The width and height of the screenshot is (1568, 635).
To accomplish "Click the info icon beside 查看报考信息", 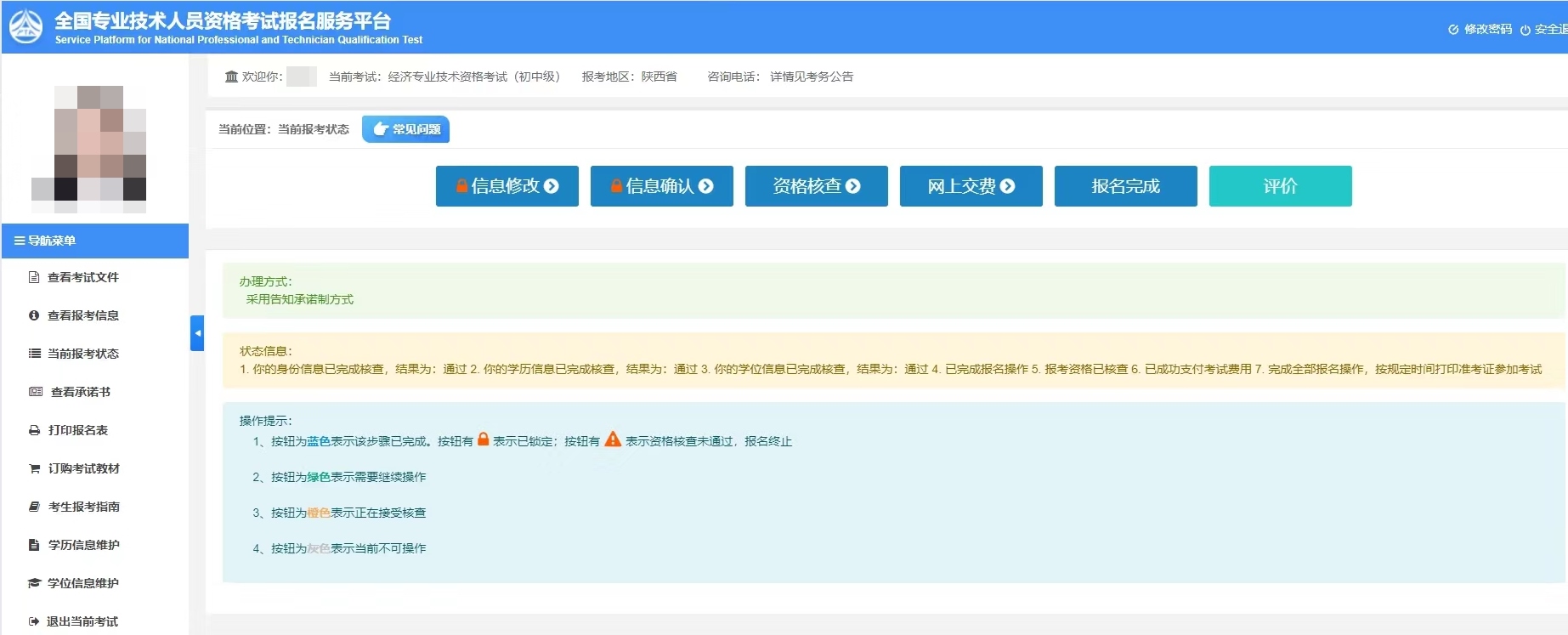I will [34, 315].
